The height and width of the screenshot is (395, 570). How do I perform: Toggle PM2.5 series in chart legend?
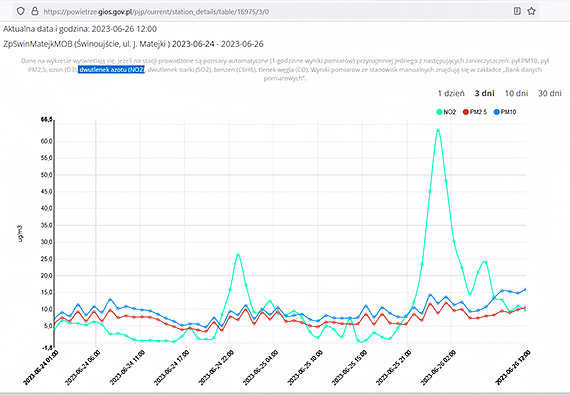click(475, 112)
